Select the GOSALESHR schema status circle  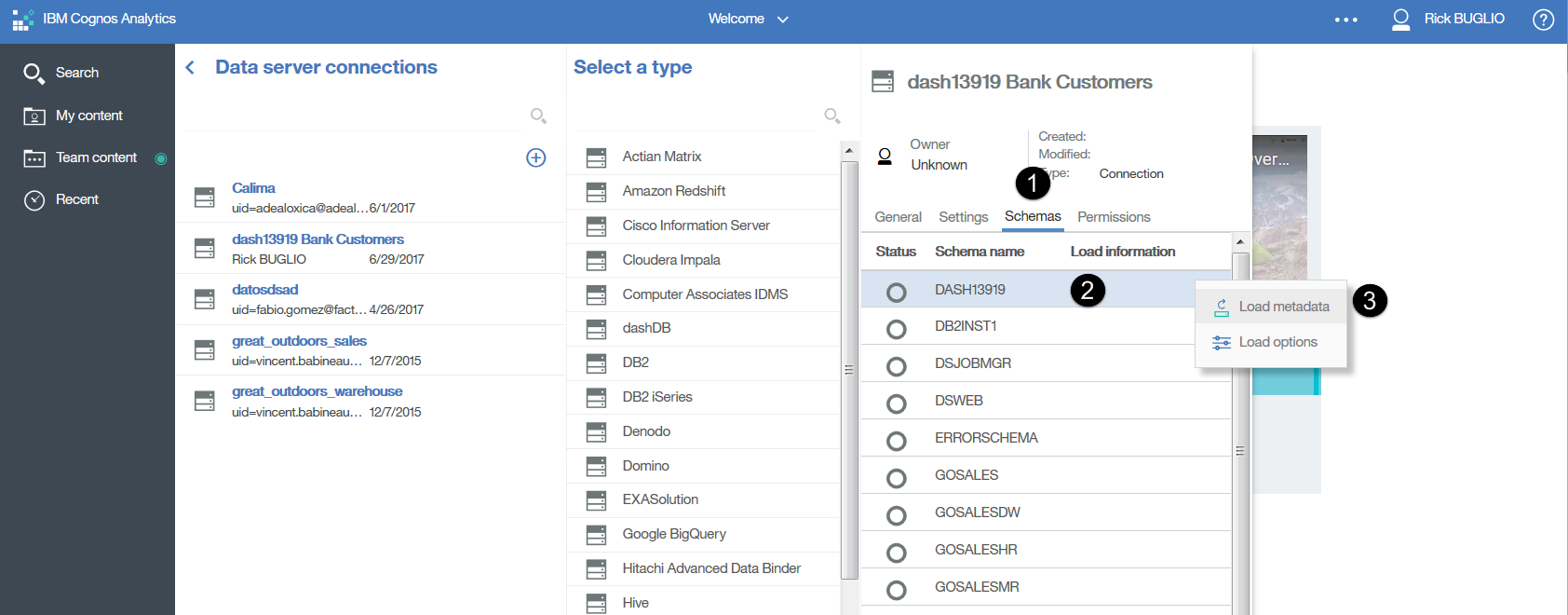(897, 553)
